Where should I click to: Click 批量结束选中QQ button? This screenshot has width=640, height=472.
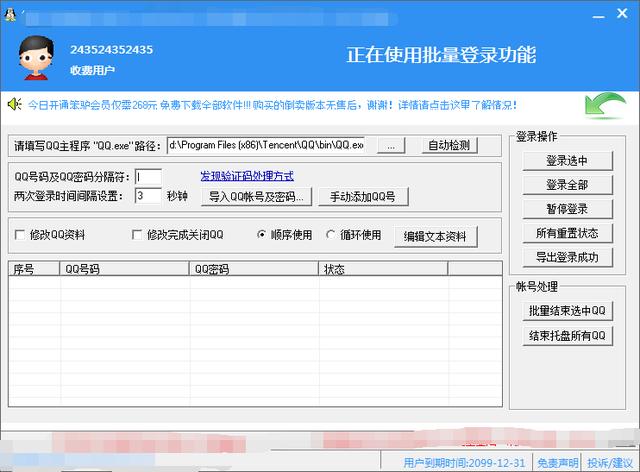(x=567, y=311)
